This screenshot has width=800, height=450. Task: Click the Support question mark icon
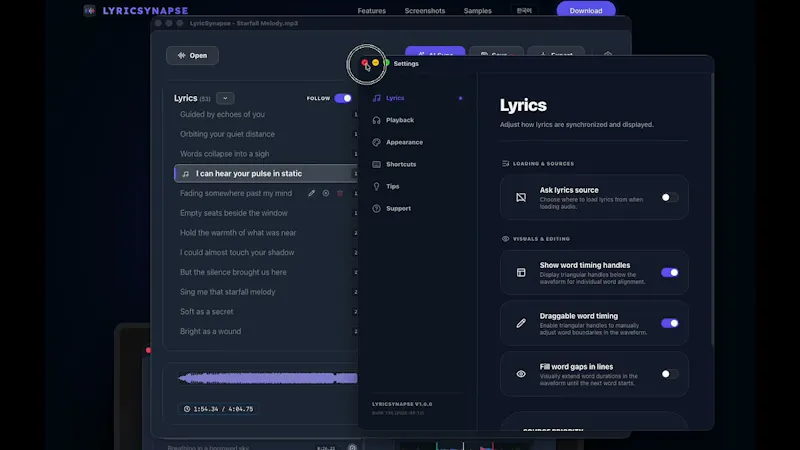(377, 209)
